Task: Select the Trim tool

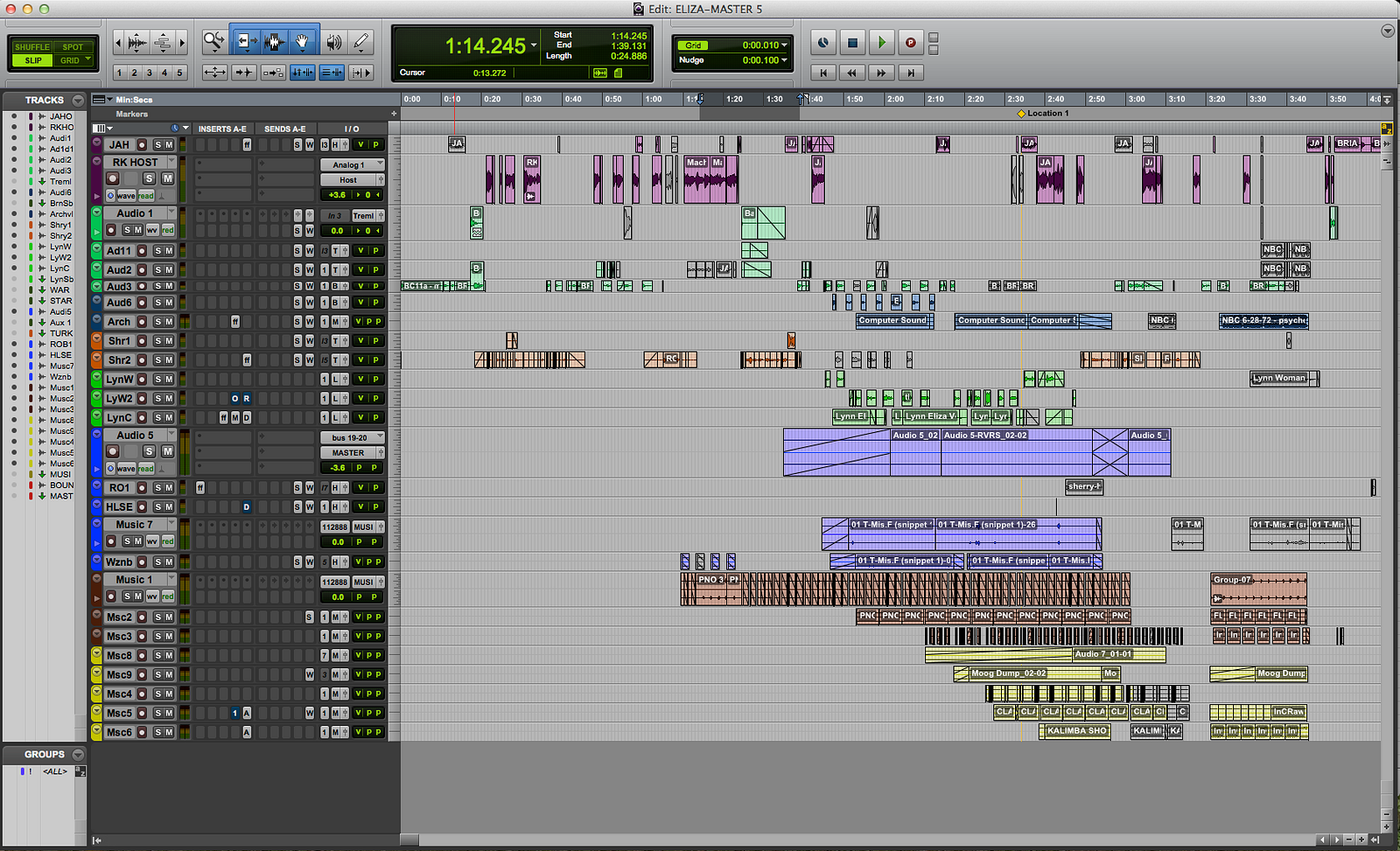Action: click(x=247, y=41)
